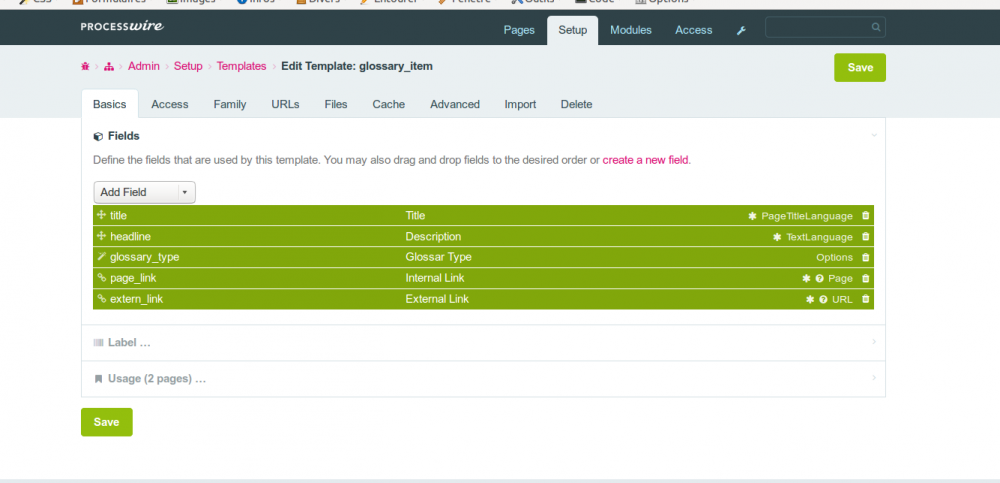Follow the 'create a new field' link

click(x=645, y=160)
